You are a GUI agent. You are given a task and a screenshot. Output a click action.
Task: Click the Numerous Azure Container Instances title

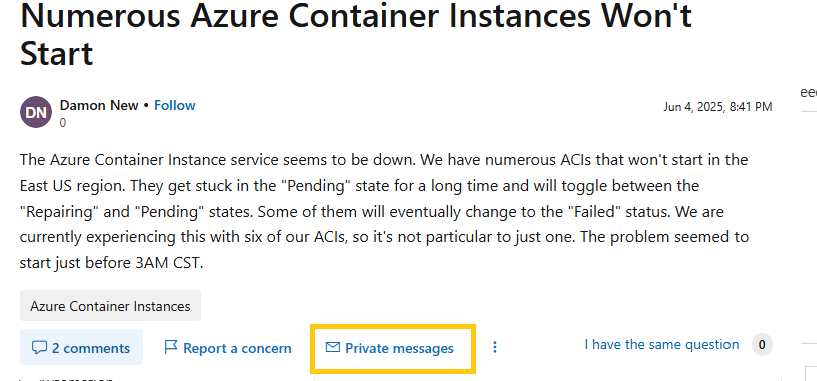356,34
